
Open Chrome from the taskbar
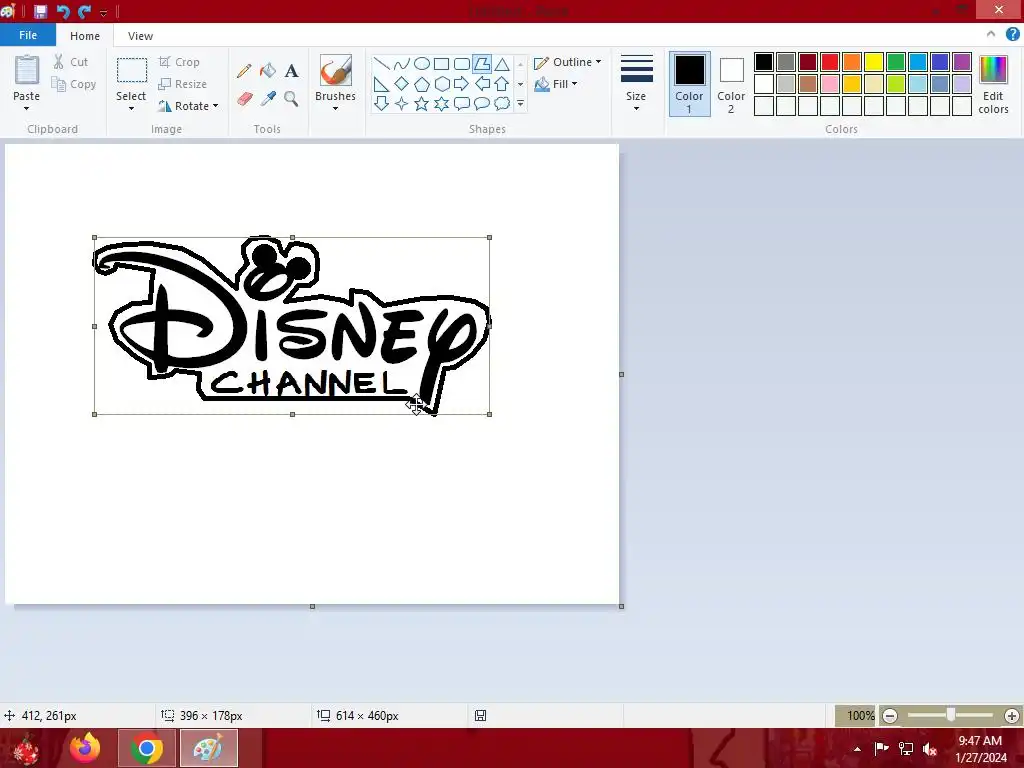point(147,748)
